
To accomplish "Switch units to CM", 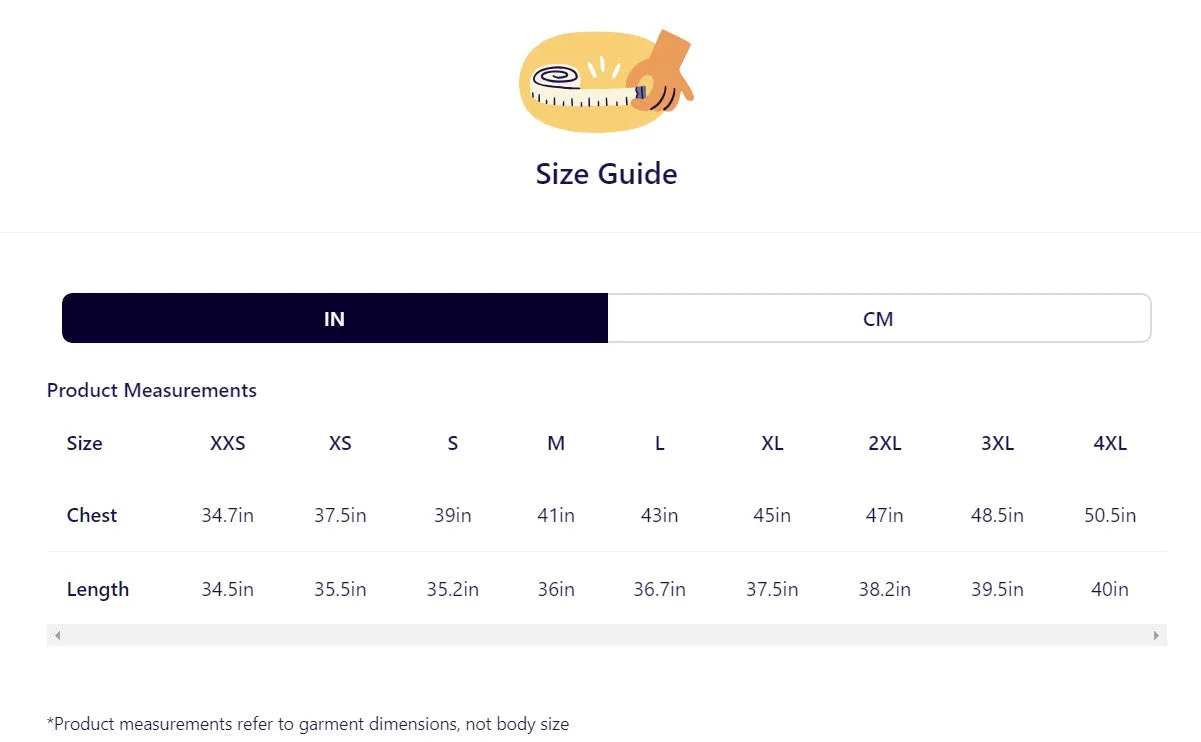I will [879, 318].
